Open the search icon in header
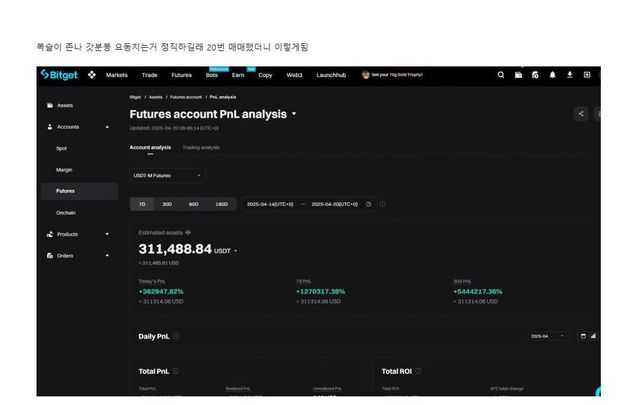640x405 pixels. [x=501, y=74]
